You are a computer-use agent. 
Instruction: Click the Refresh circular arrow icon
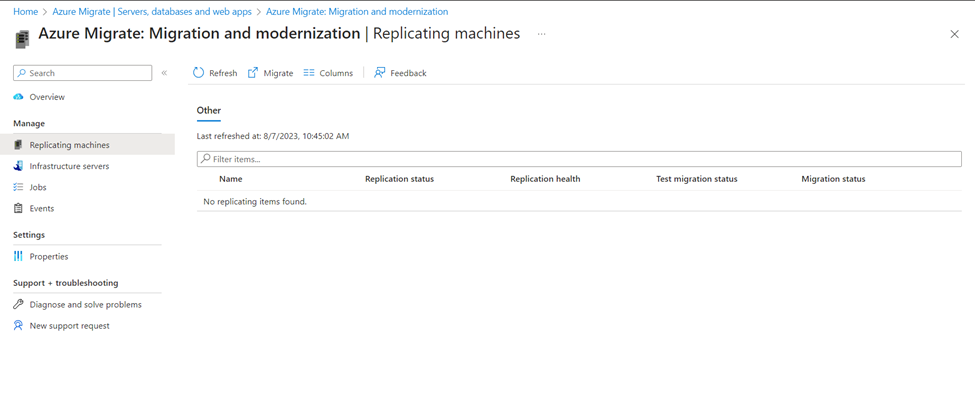click(x=198, y=73)
